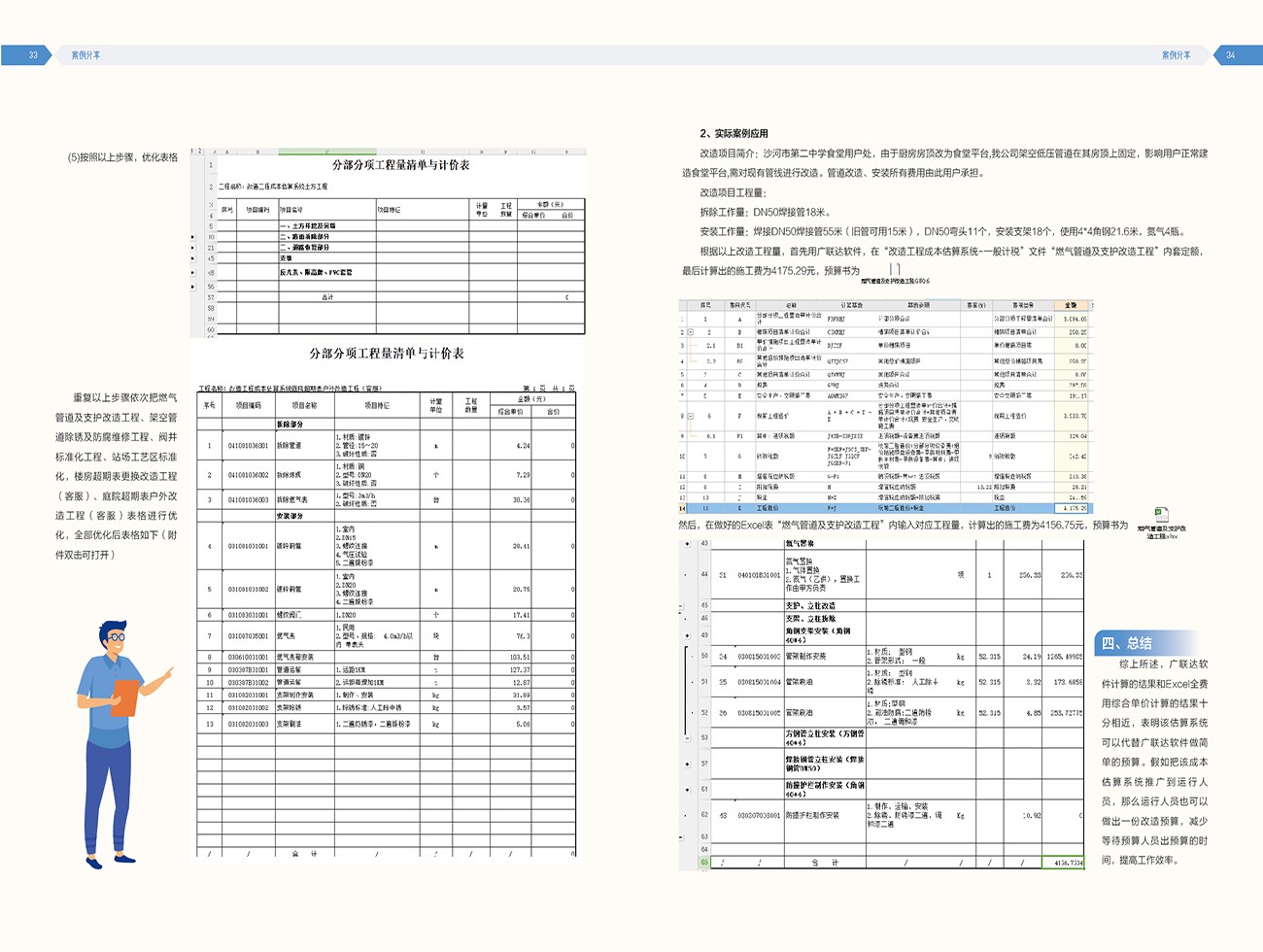Click unit price 17.41 for 螺纹阀门
1263x952 pixels.
coord(521,615)
